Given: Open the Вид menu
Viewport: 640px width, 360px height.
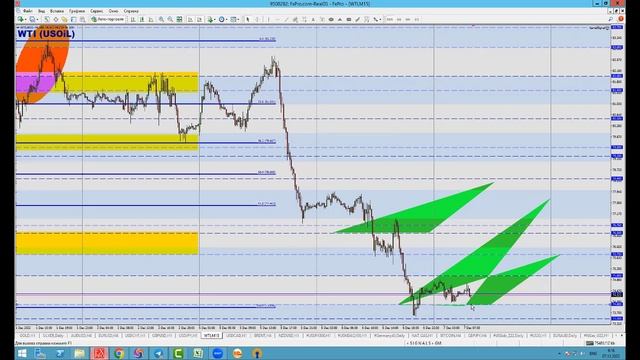Looking at the screenshot, I should pos(42,11).
